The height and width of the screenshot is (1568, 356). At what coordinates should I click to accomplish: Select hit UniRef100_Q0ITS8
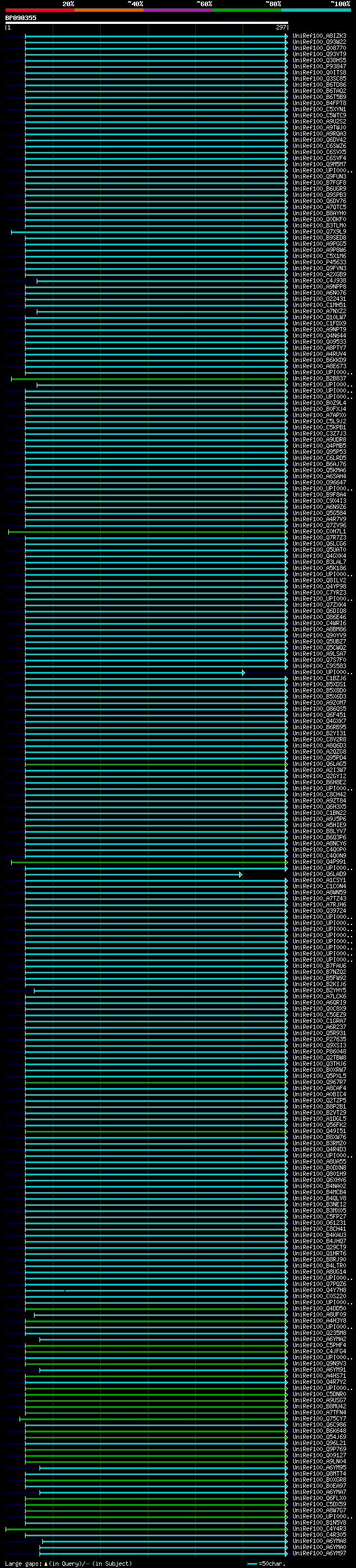319,72
